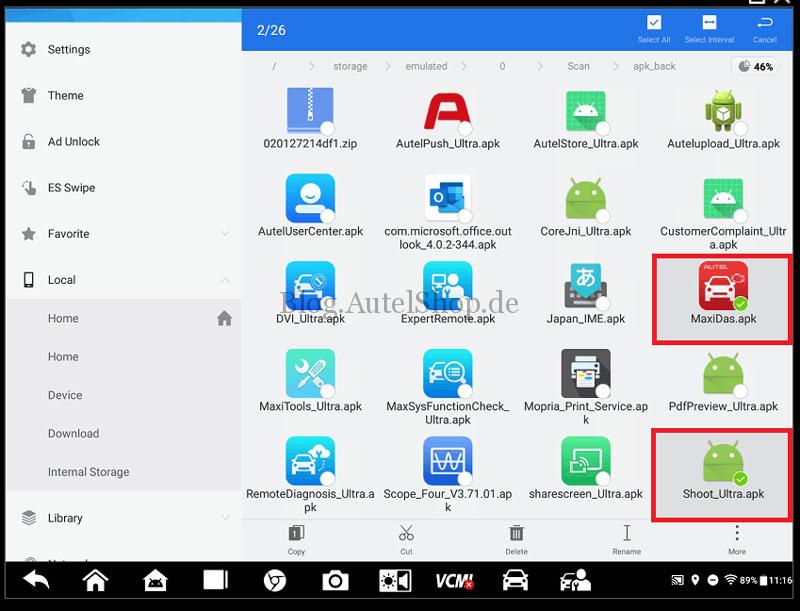Open Ad Unlock in the sidebar

[73, 142]
